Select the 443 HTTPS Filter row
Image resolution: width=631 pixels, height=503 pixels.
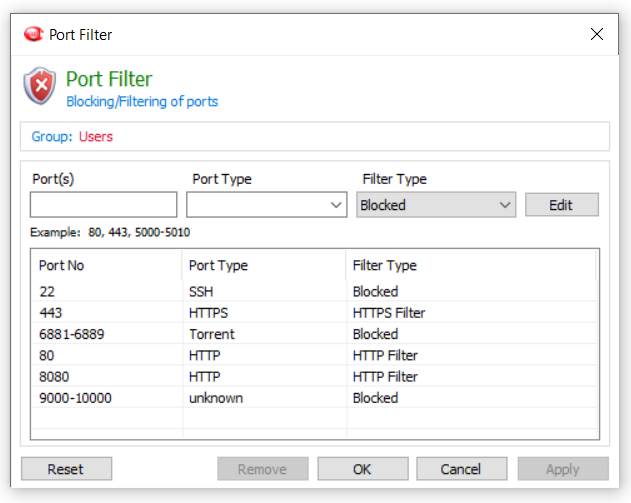click(315, 313)
